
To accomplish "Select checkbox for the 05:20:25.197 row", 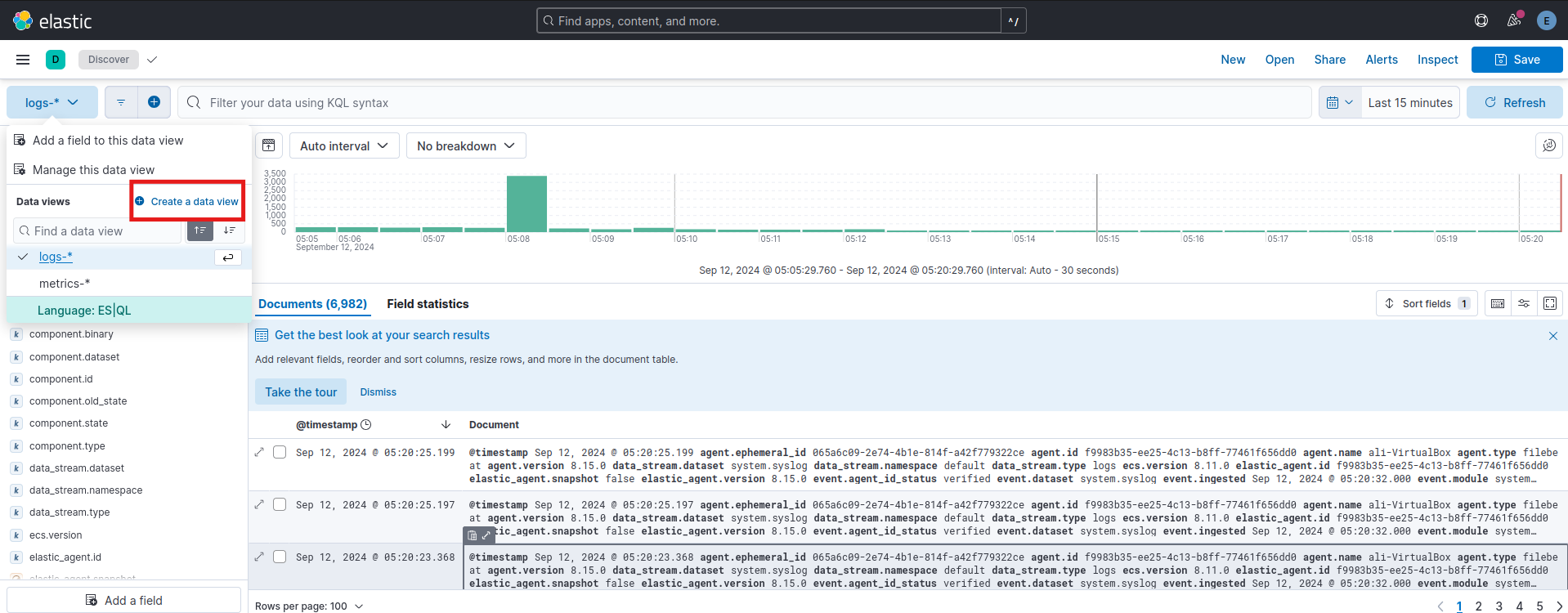I will click(280, 504).
